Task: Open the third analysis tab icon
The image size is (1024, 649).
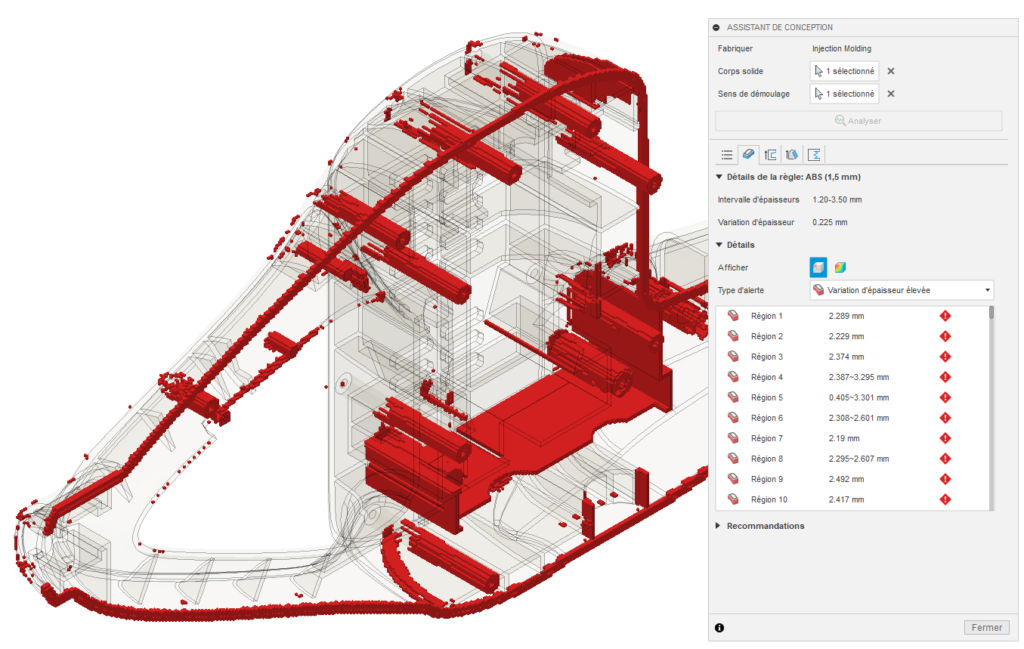Action: [770, 154]
